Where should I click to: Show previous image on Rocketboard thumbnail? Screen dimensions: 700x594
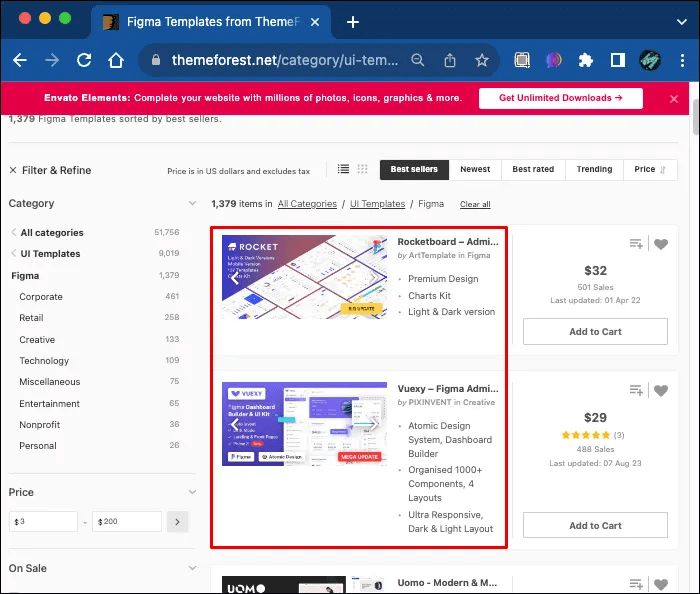click(235, 278)
